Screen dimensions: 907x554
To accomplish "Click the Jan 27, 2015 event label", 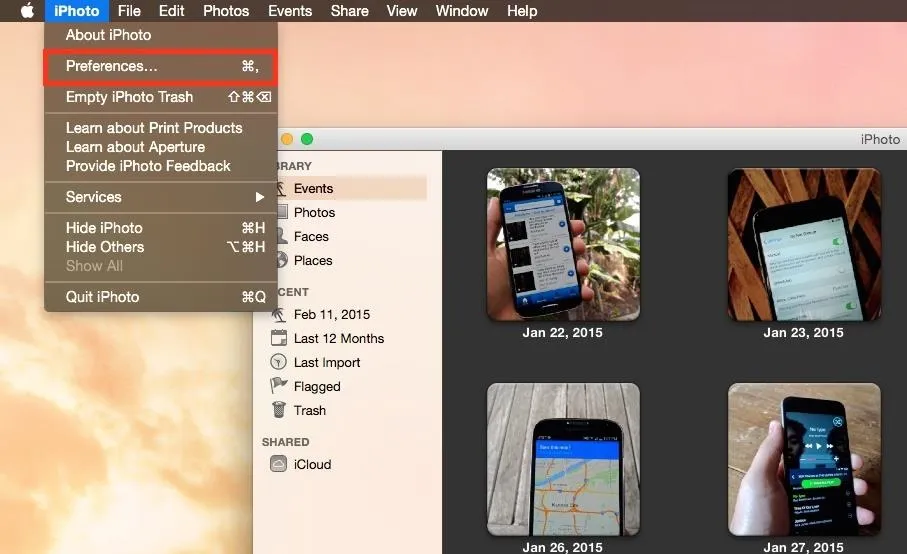I will pyautogui.click(x=803, y=546).
